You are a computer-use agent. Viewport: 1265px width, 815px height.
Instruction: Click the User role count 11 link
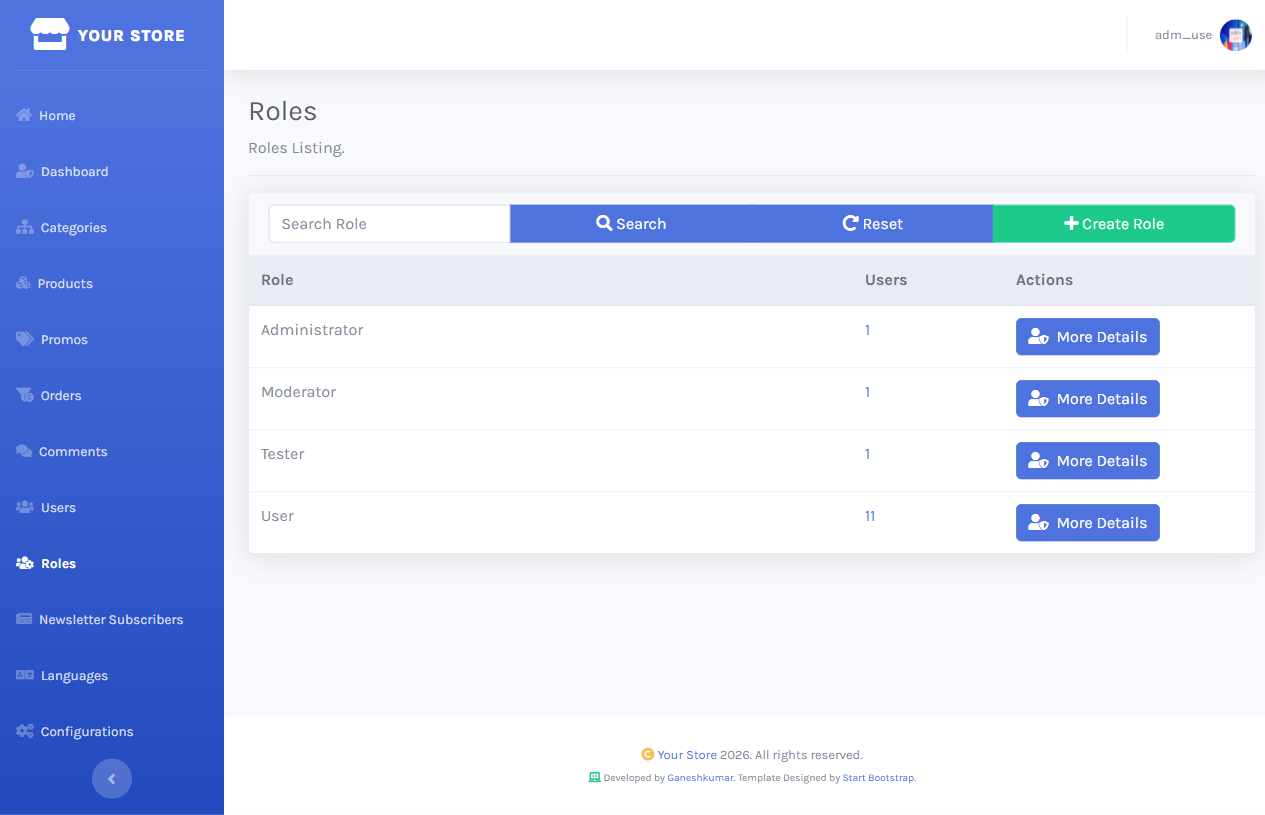coord(870,516)
